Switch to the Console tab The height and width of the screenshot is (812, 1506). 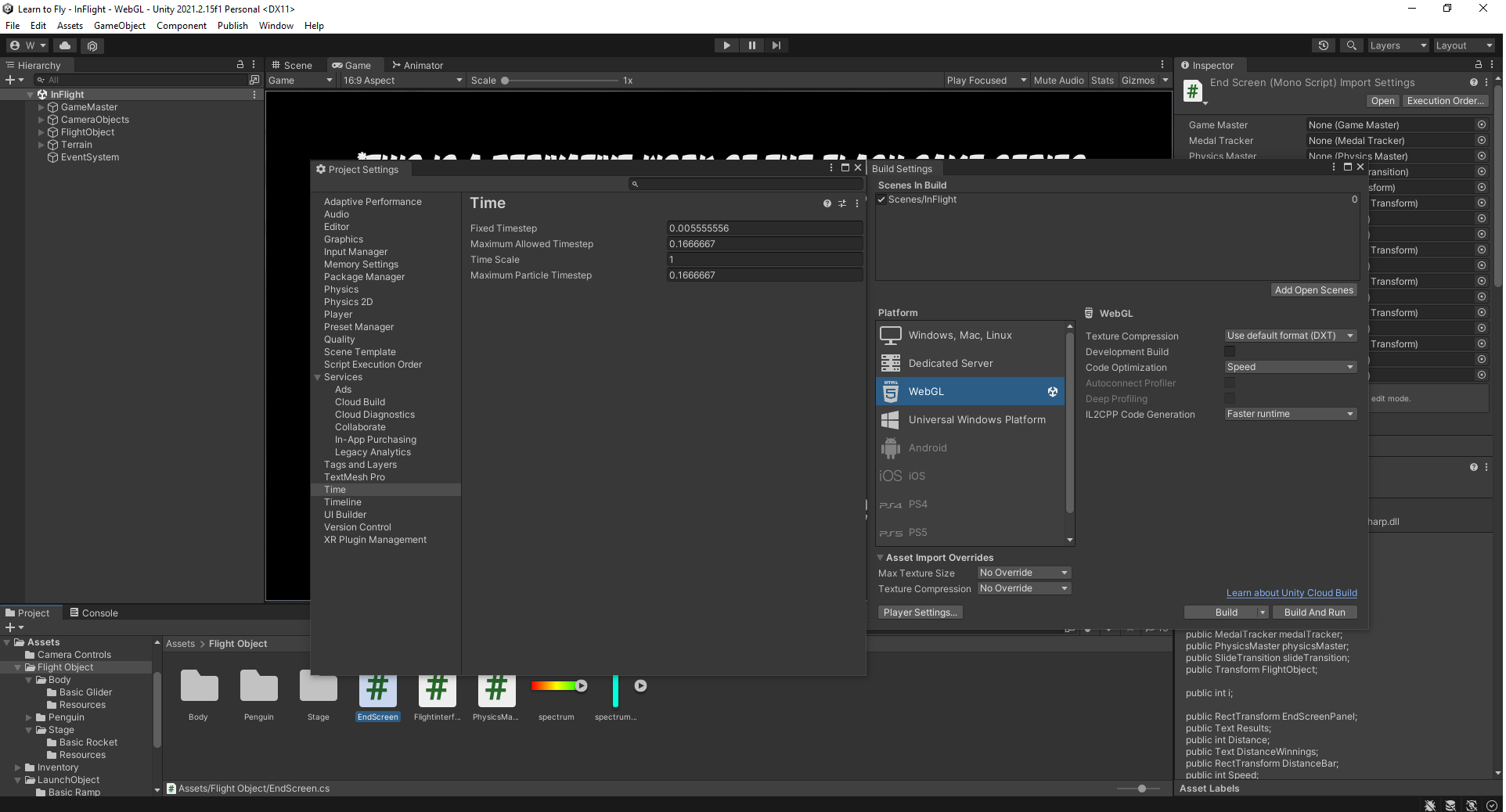94,613
